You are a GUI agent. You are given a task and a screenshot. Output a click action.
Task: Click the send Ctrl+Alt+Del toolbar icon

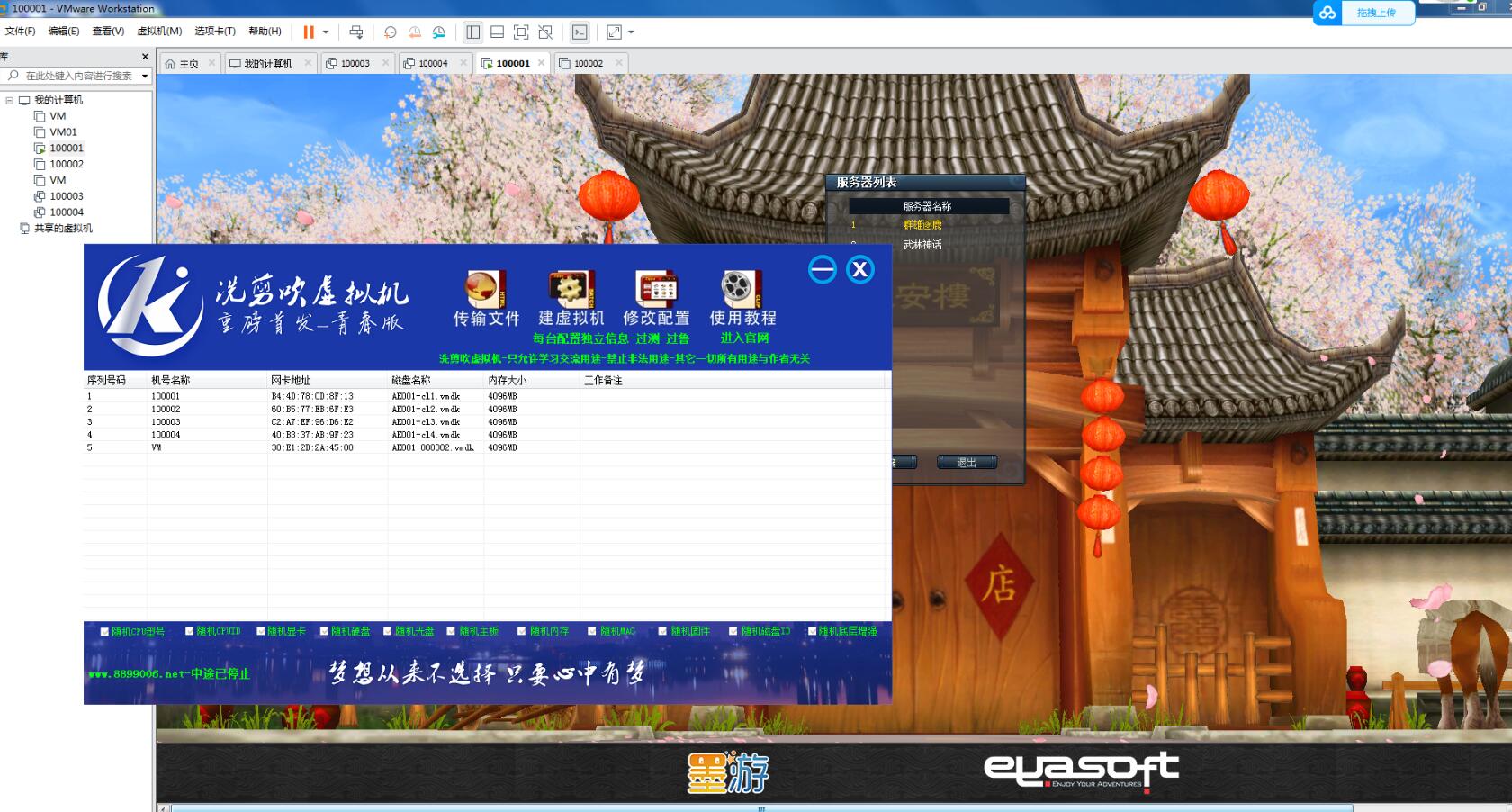[x=356, y=32]
